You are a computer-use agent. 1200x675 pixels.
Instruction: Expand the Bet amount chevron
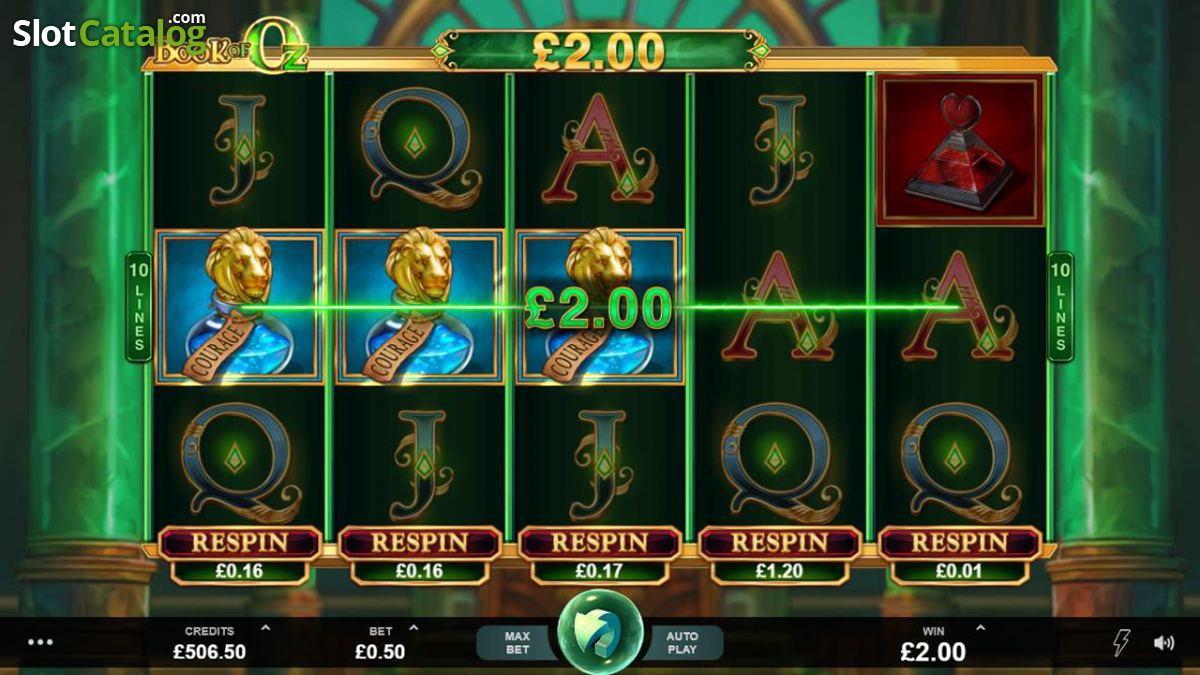(x=414, y=629)
